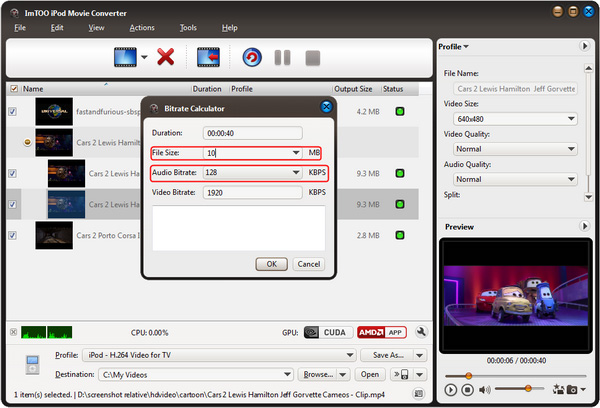Click the Browse button
This screenshot has width=600, height=408.
pyautogui.click(x=318, y=374)
